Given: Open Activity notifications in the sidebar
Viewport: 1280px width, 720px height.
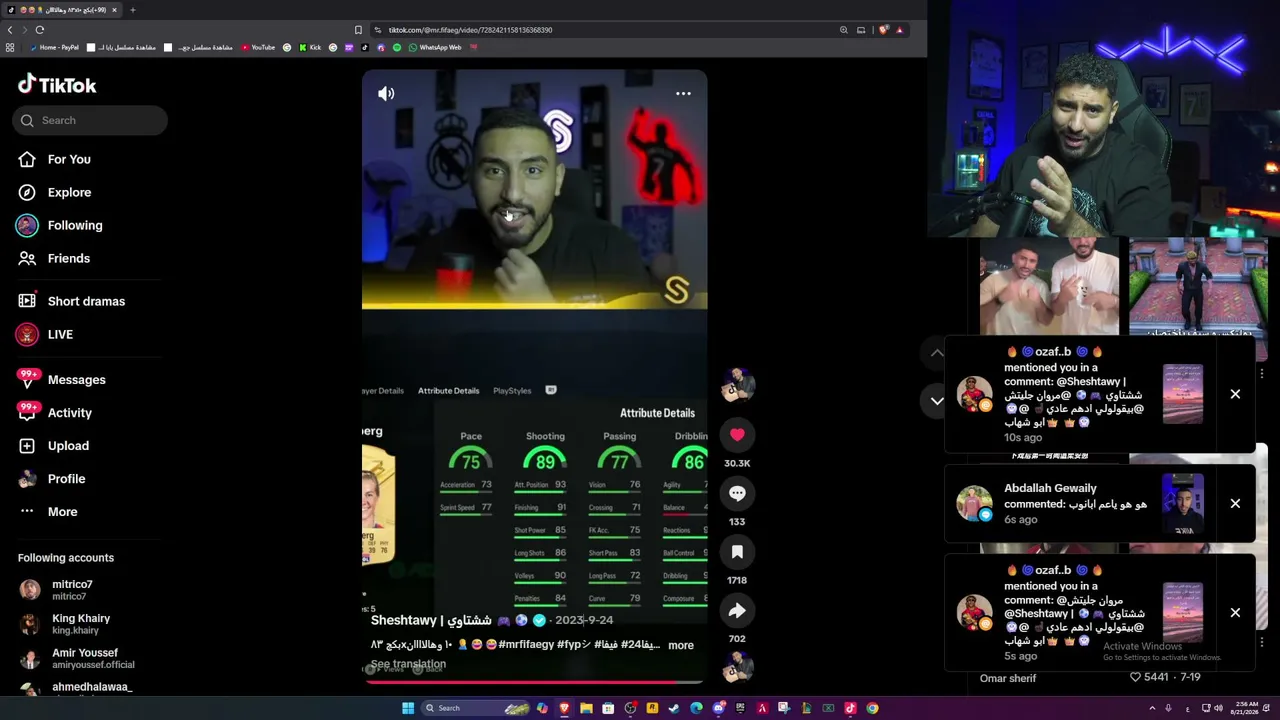Looking at the screenshot, I should point(70,413).
